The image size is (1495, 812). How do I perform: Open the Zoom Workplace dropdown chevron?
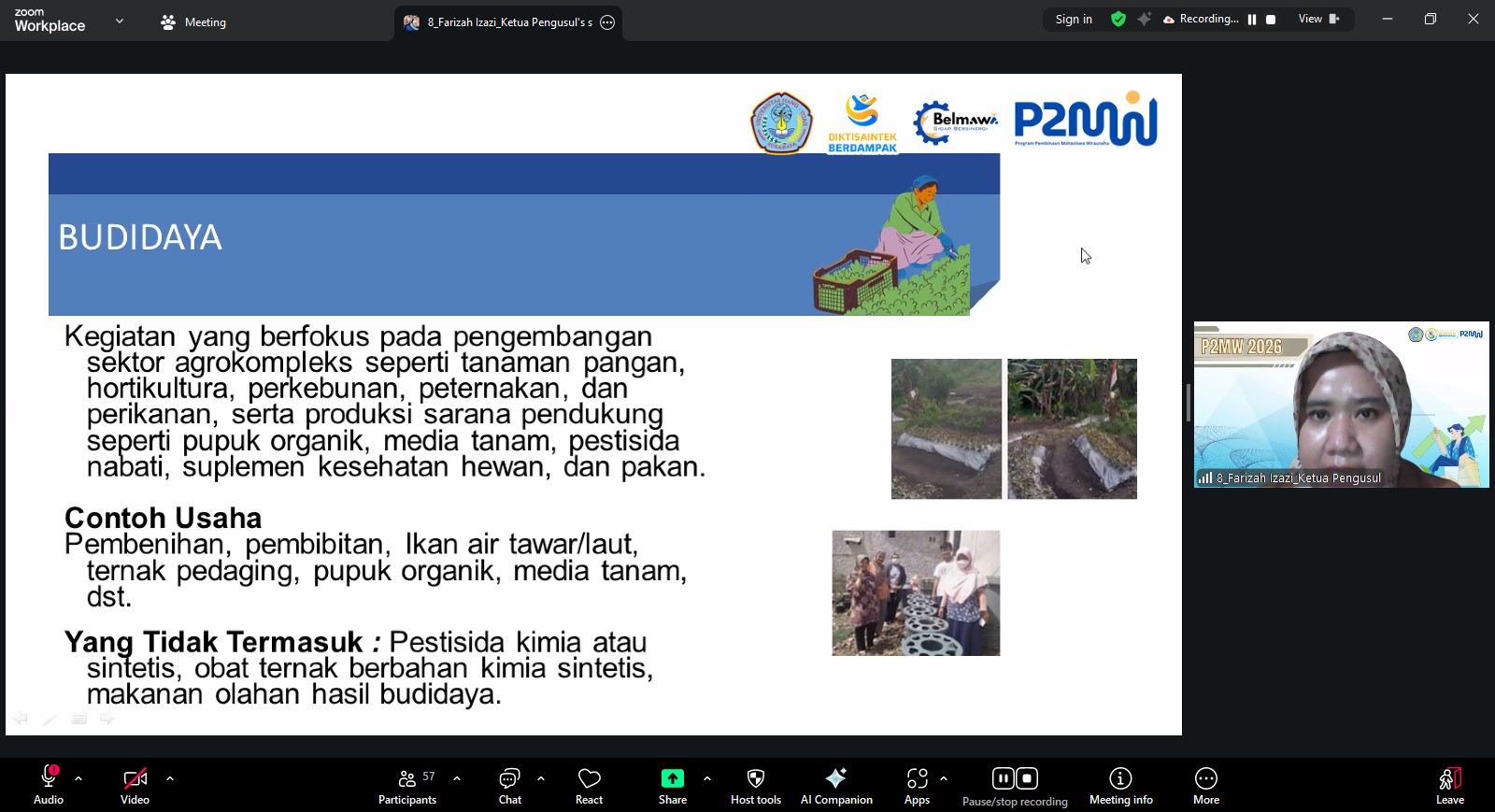click(x=120, y=21)
